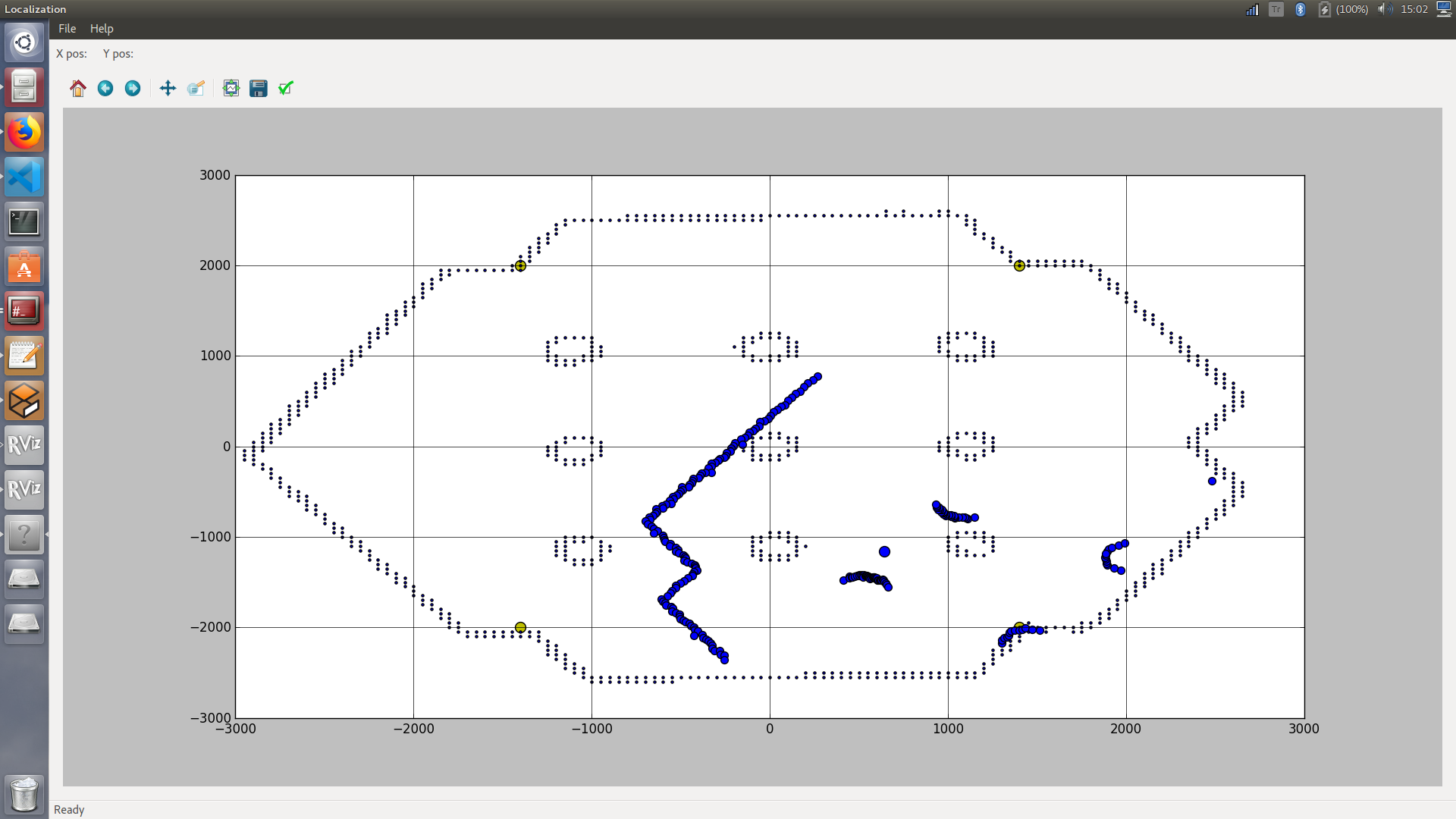Activate the Zoom to rectangle tool
The height and width of the screenshot is (819, 1456).
click(196, 89)
